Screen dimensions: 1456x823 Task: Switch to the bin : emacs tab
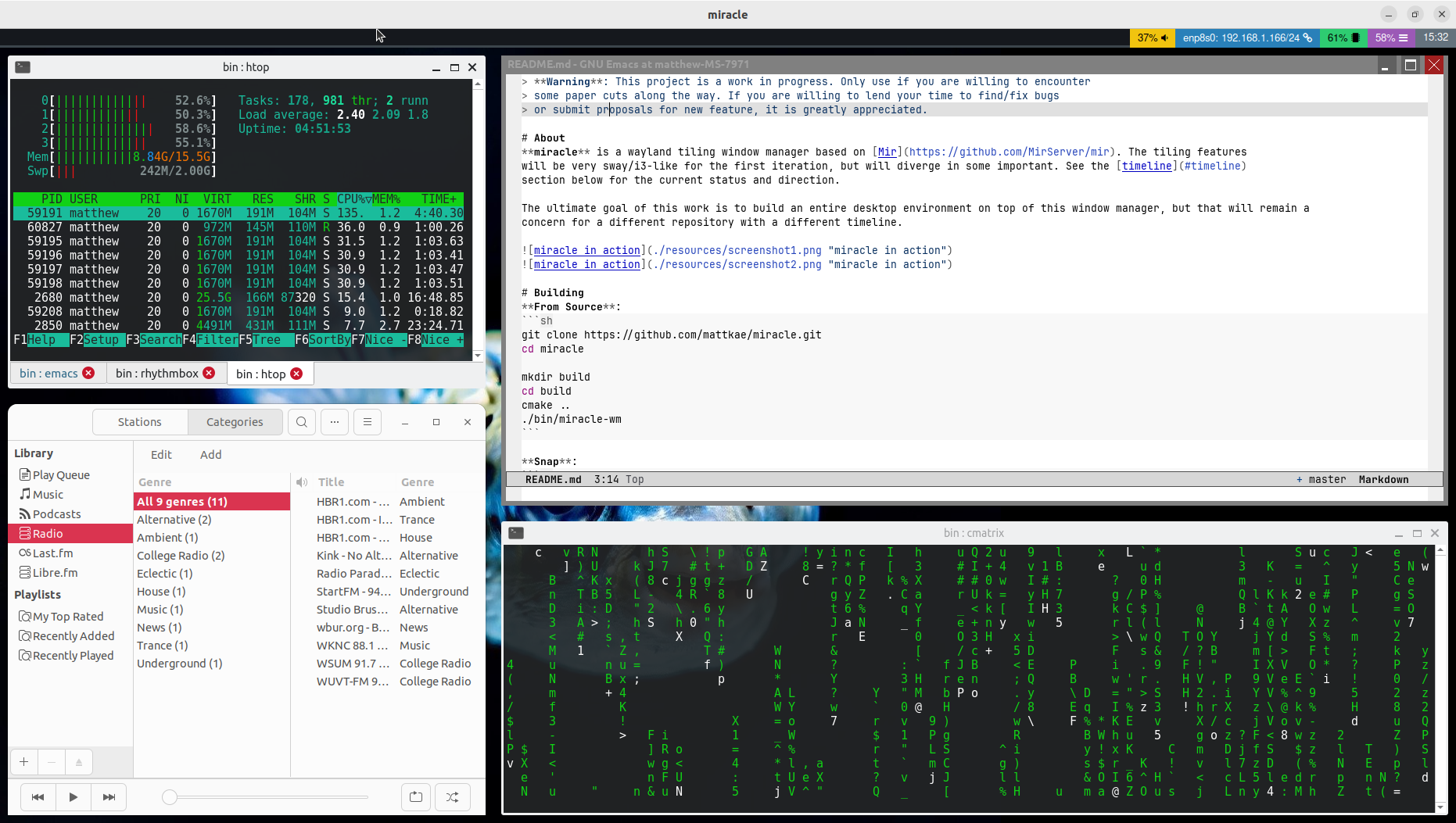point(48,374)
